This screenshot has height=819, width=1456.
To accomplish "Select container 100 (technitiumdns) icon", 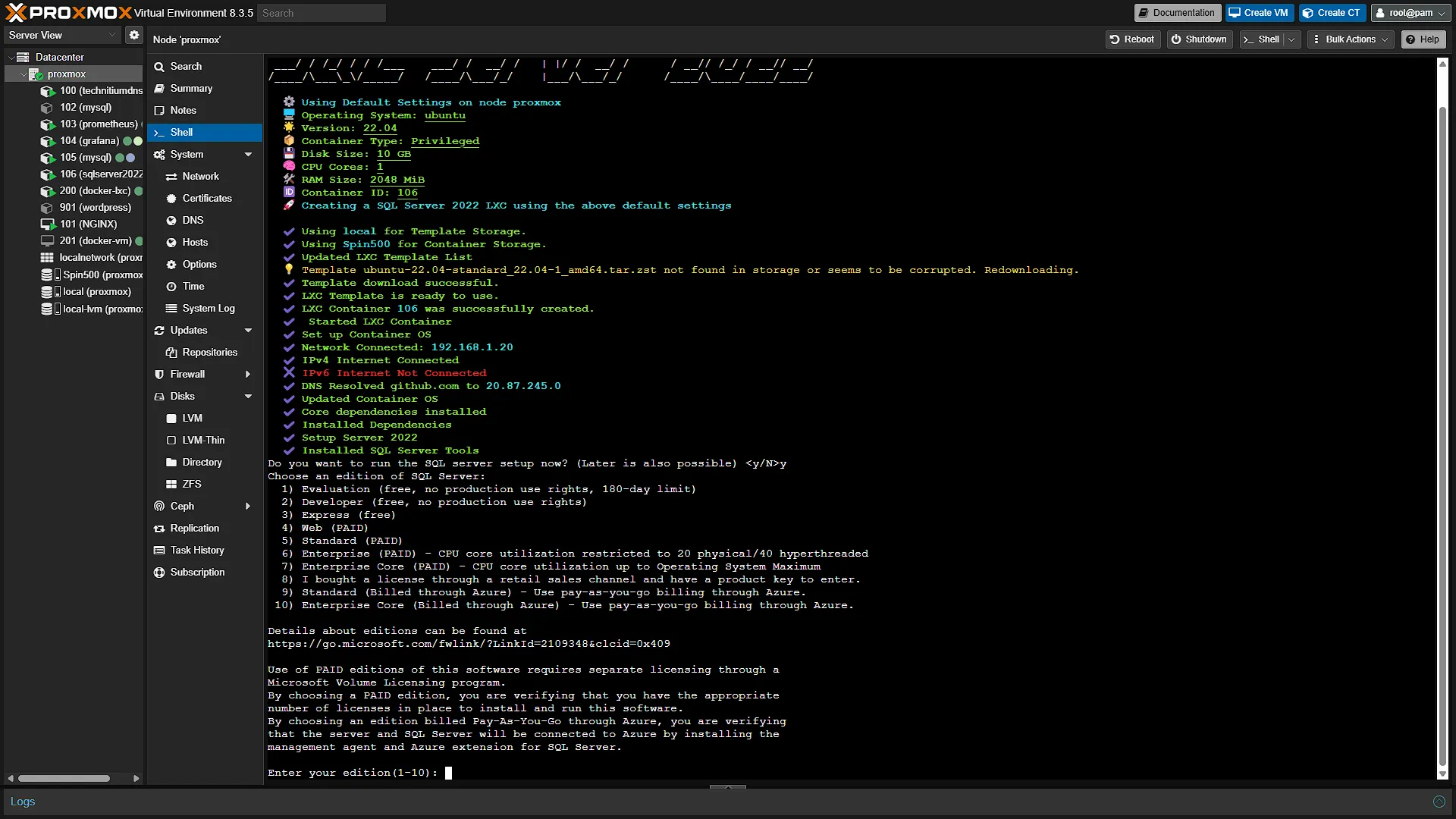I will [x=47, y=91].
